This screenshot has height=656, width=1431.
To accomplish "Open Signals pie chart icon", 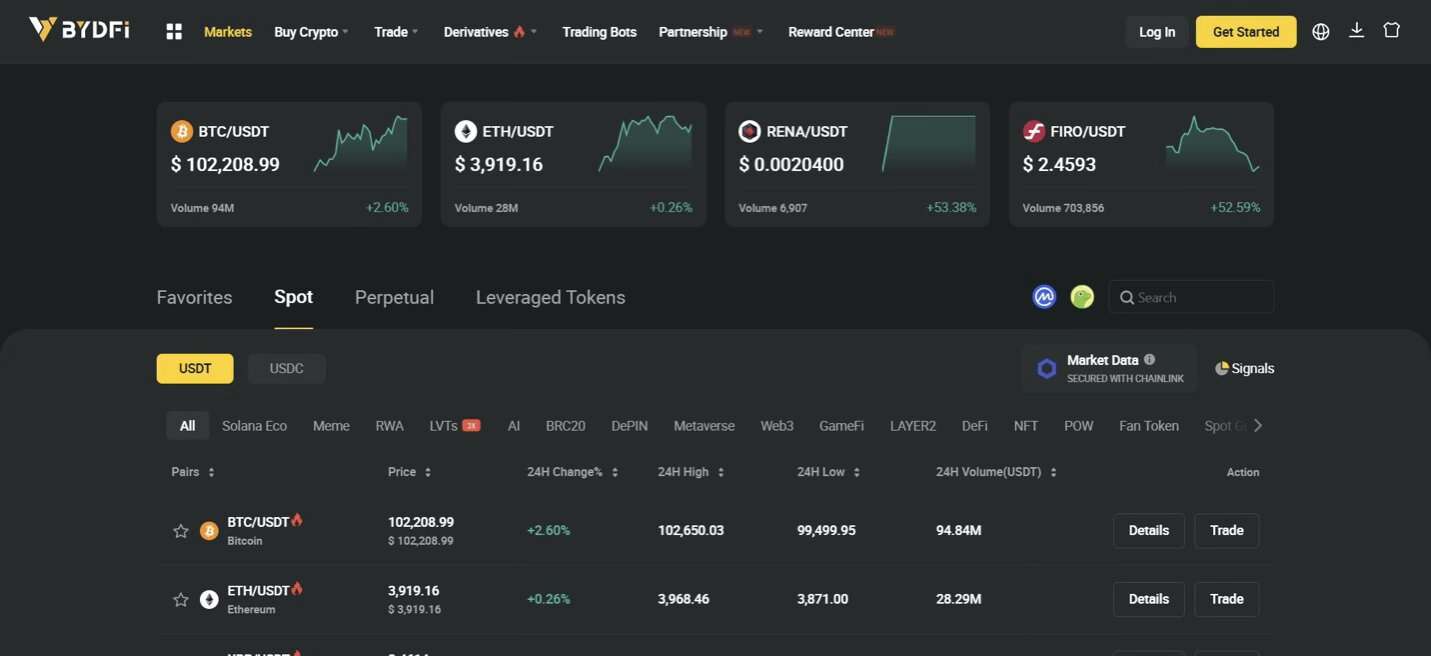I will point(1221,368).
